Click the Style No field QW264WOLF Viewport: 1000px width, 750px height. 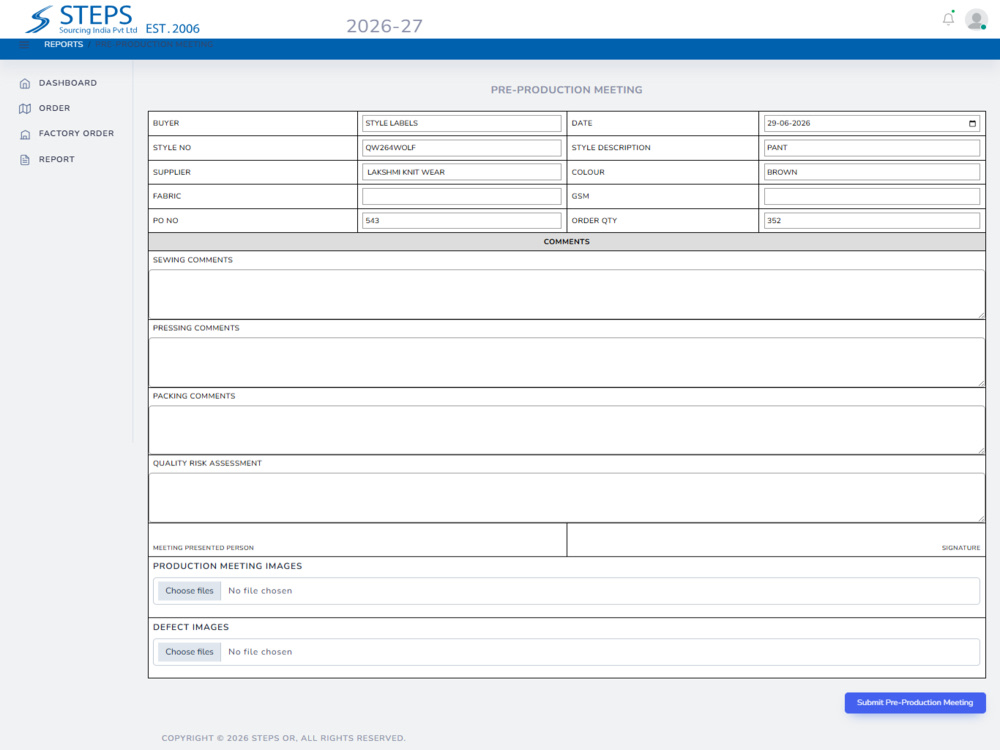pos(462,147)
